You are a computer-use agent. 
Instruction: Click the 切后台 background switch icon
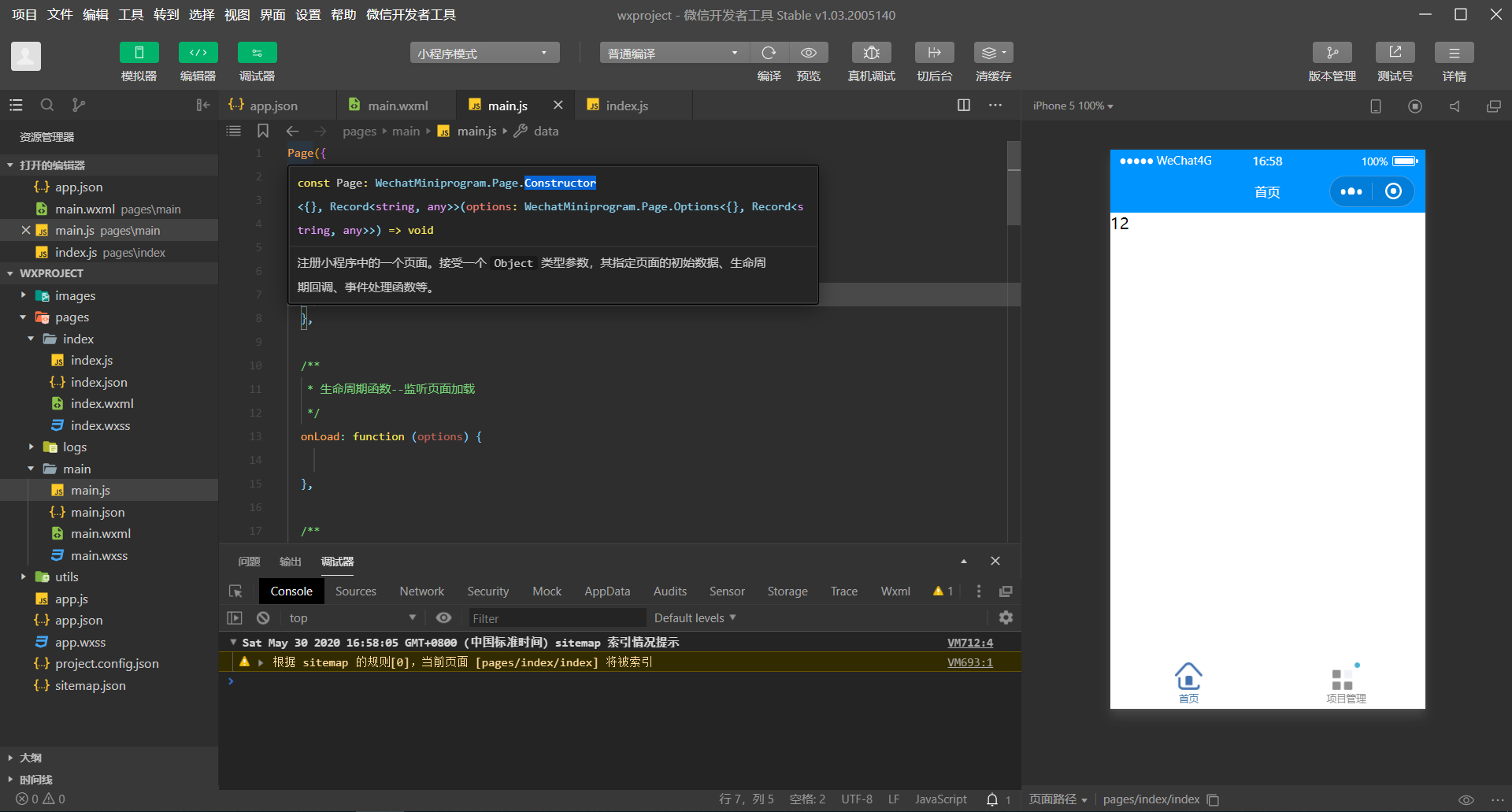(x=935, y=53)
